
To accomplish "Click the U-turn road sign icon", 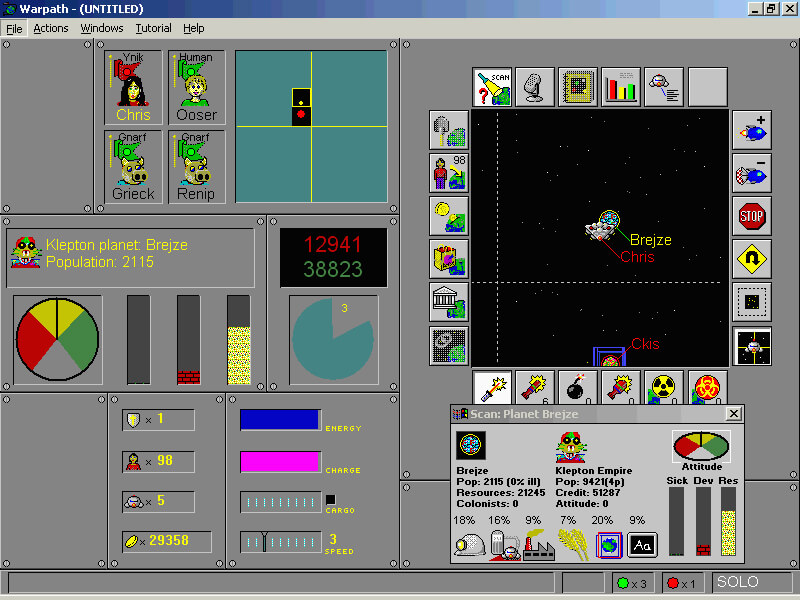I will (751, 258).
